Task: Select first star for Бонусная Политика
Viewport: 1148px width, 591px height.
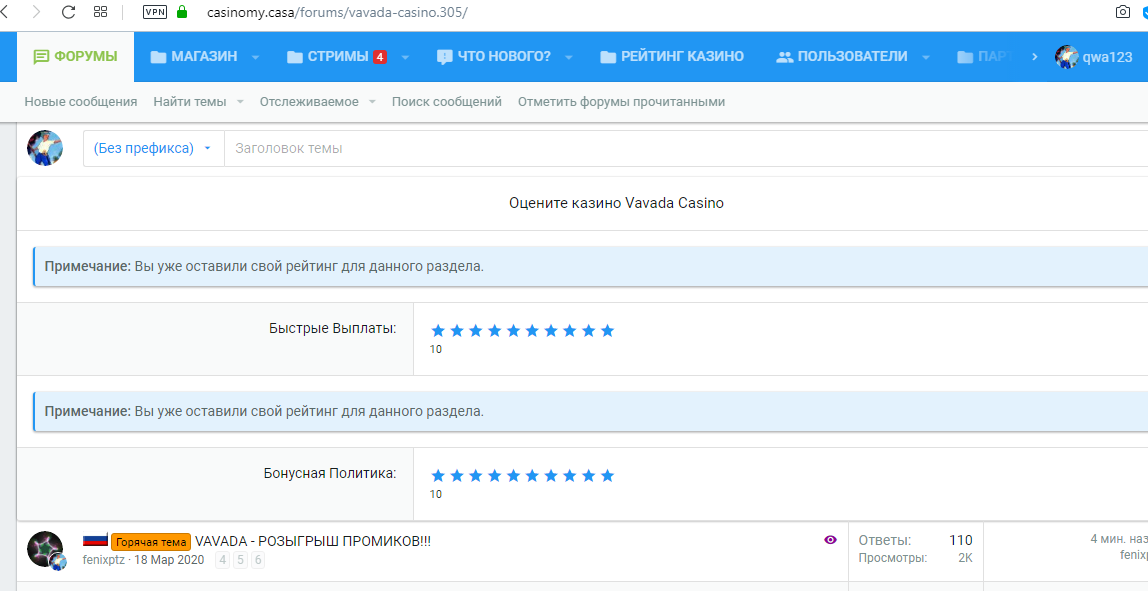Action: pyautogui.click(x=438, y=475)
